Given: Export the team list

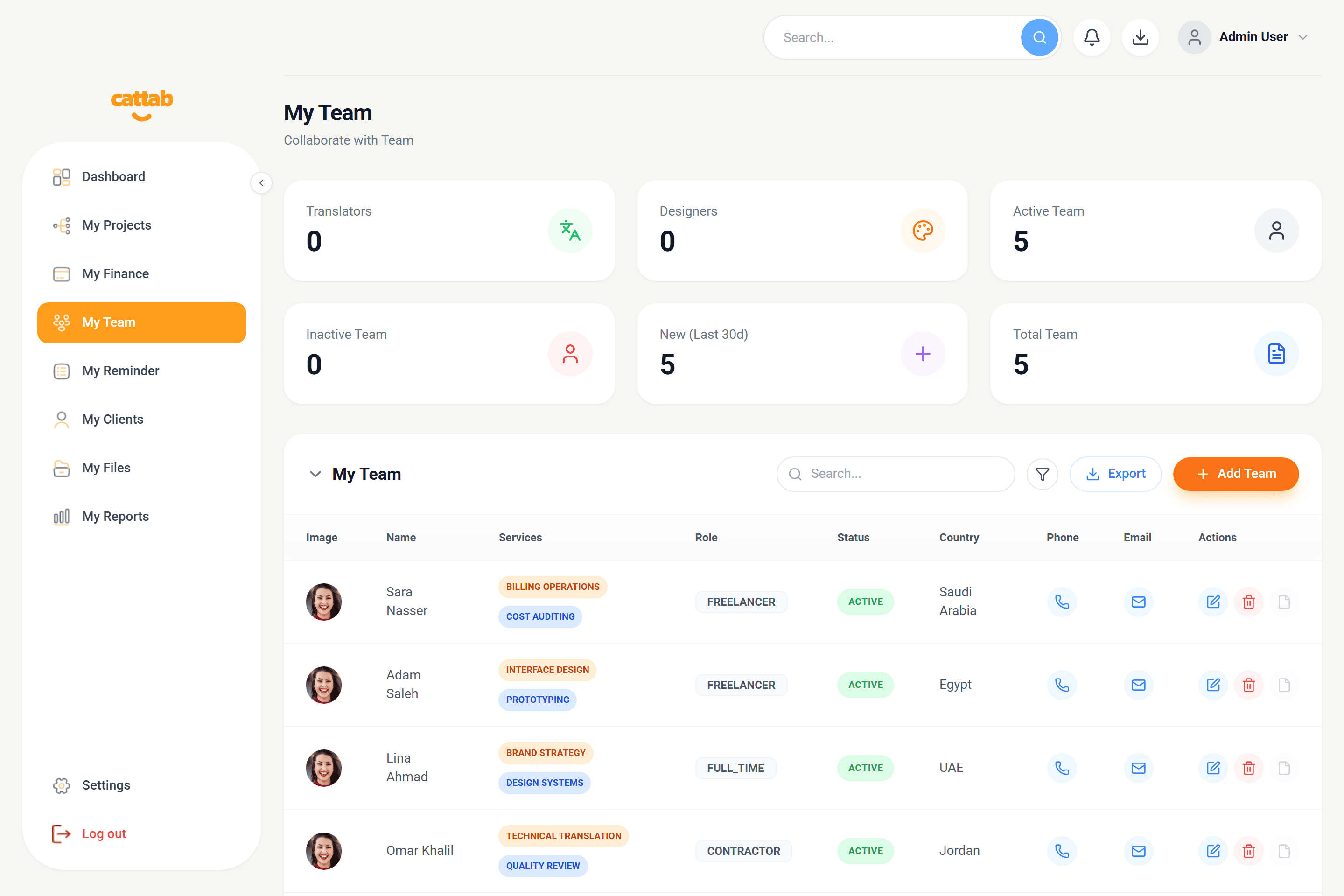Looking at the screenshot, I should (1115, 474).
